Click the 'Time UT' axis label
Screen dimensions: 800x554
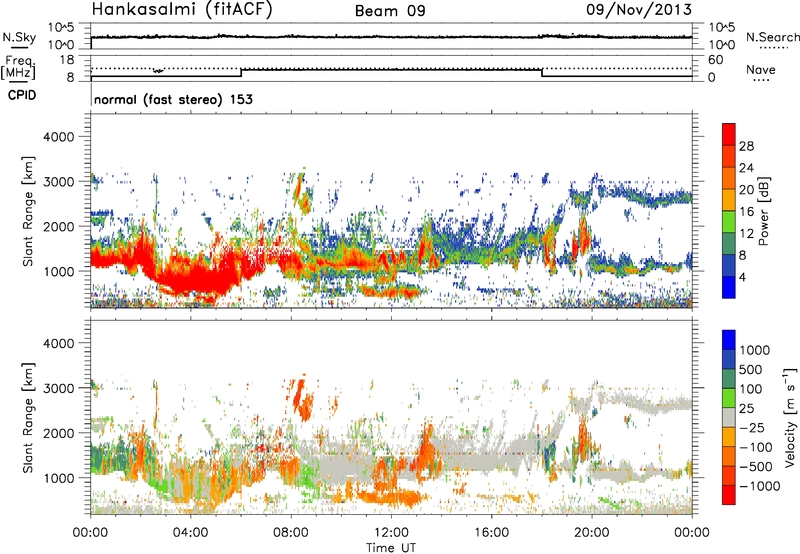391,547
